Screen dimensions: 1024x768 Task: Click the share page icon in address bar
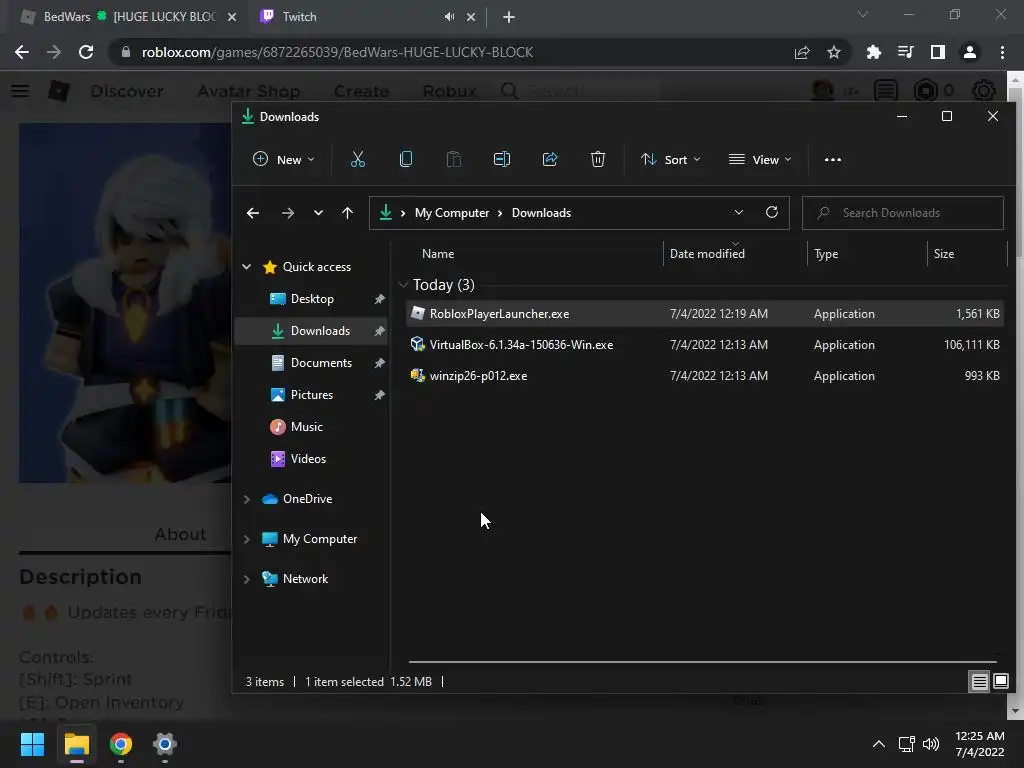[x=802, y=52]
